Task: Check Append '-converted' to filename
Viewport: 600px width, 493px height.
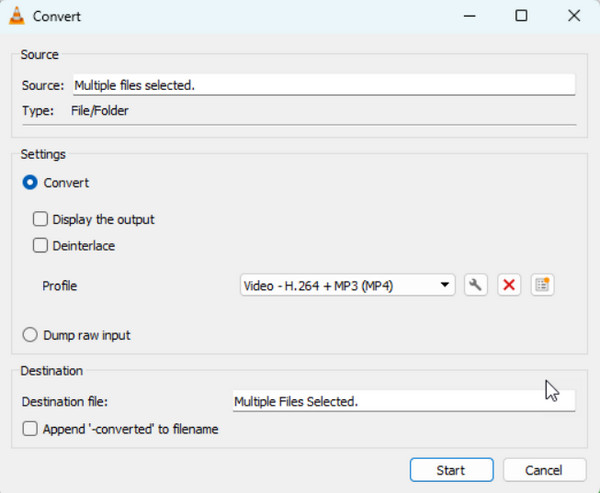Action: [x=31, y=429]
